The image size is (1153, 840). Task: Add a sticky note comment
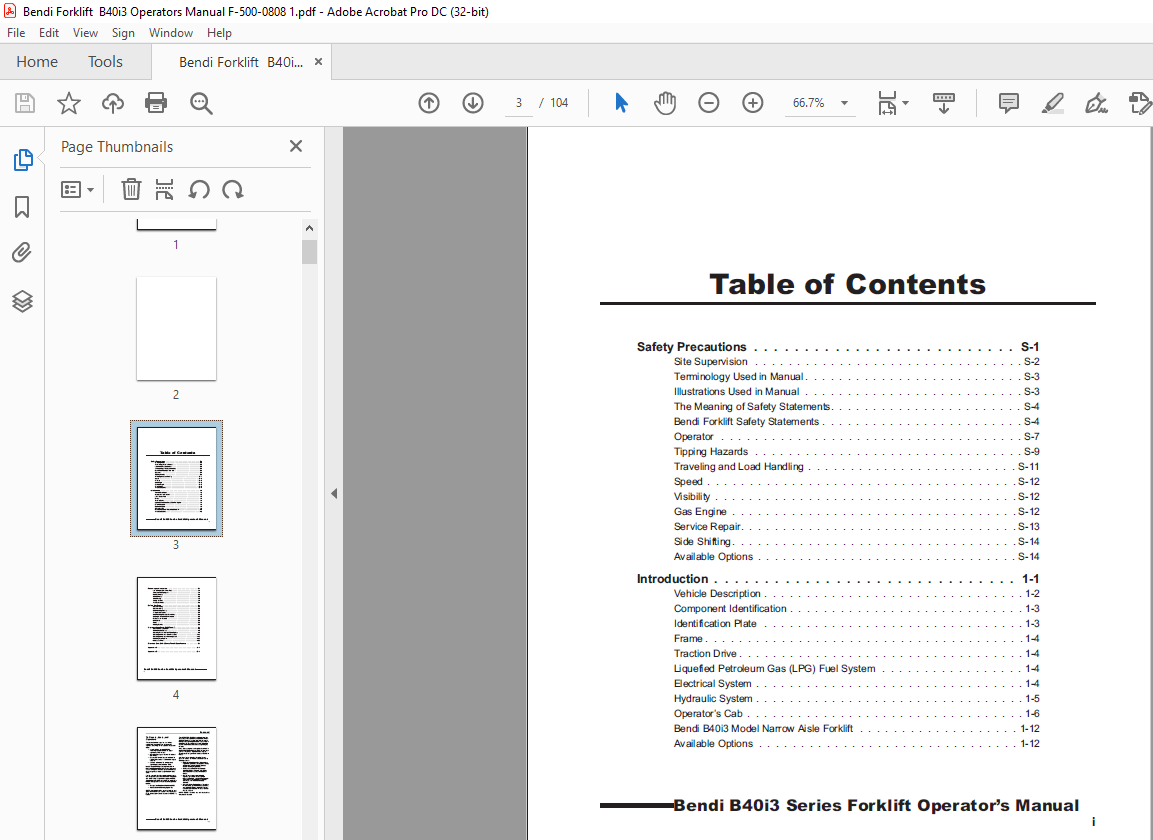(x=1009, y=103)
